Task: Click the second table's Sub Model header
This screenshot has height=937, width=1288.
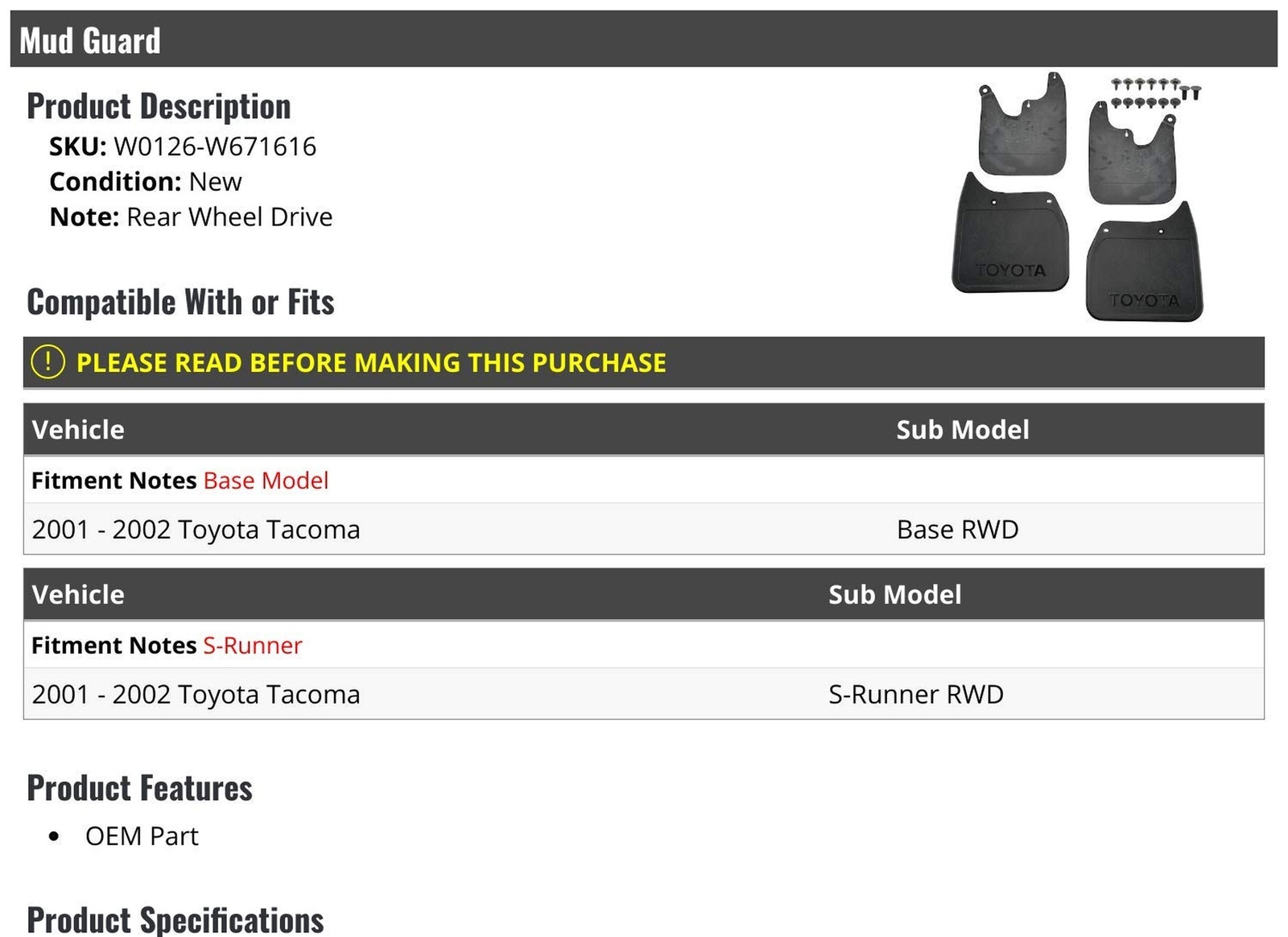Action: [895, 595]
